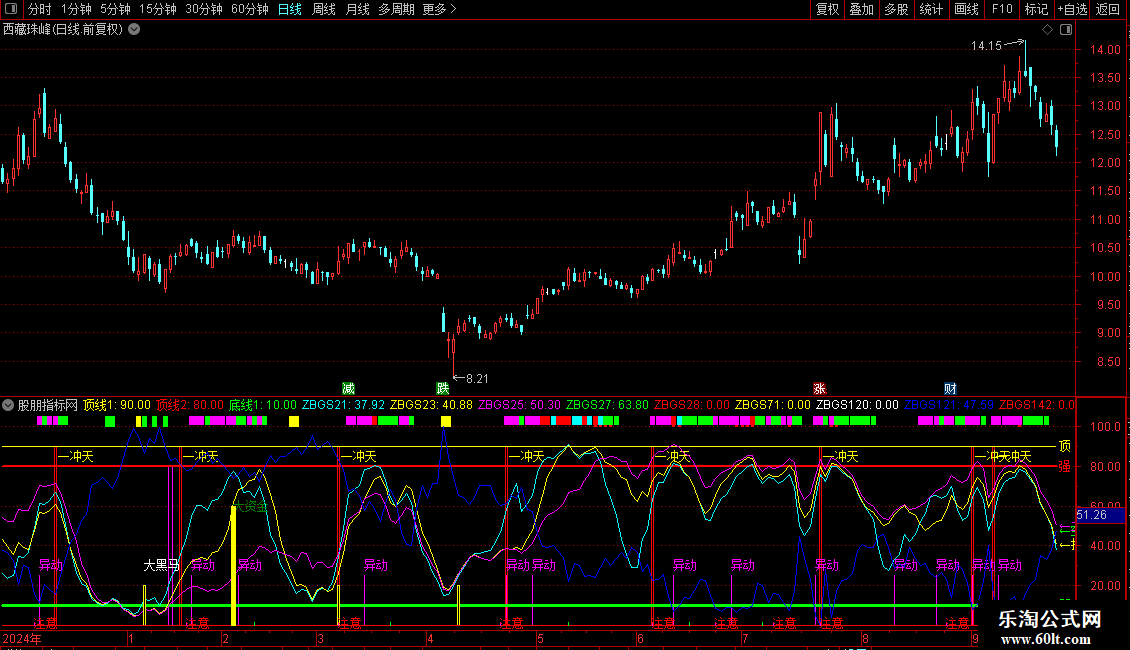Viewport: 1130px width, 650px height.
Task: Click the red 涨 event marker
Action: [x=819, y=389]
